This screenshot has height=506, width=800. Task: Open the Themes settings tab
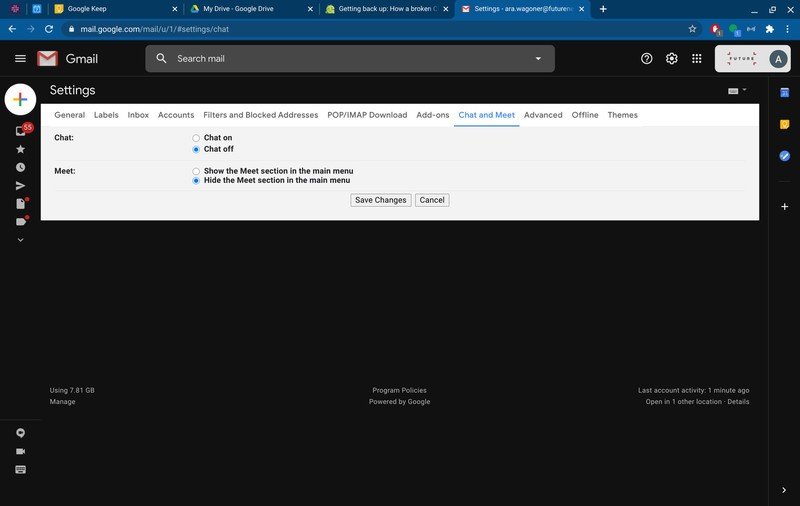point(622,115)
